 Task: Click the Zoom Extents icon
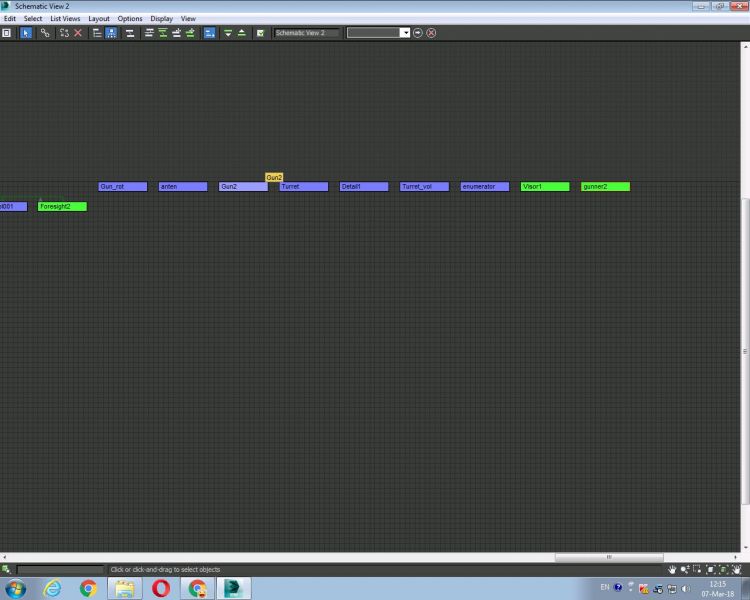711,569
